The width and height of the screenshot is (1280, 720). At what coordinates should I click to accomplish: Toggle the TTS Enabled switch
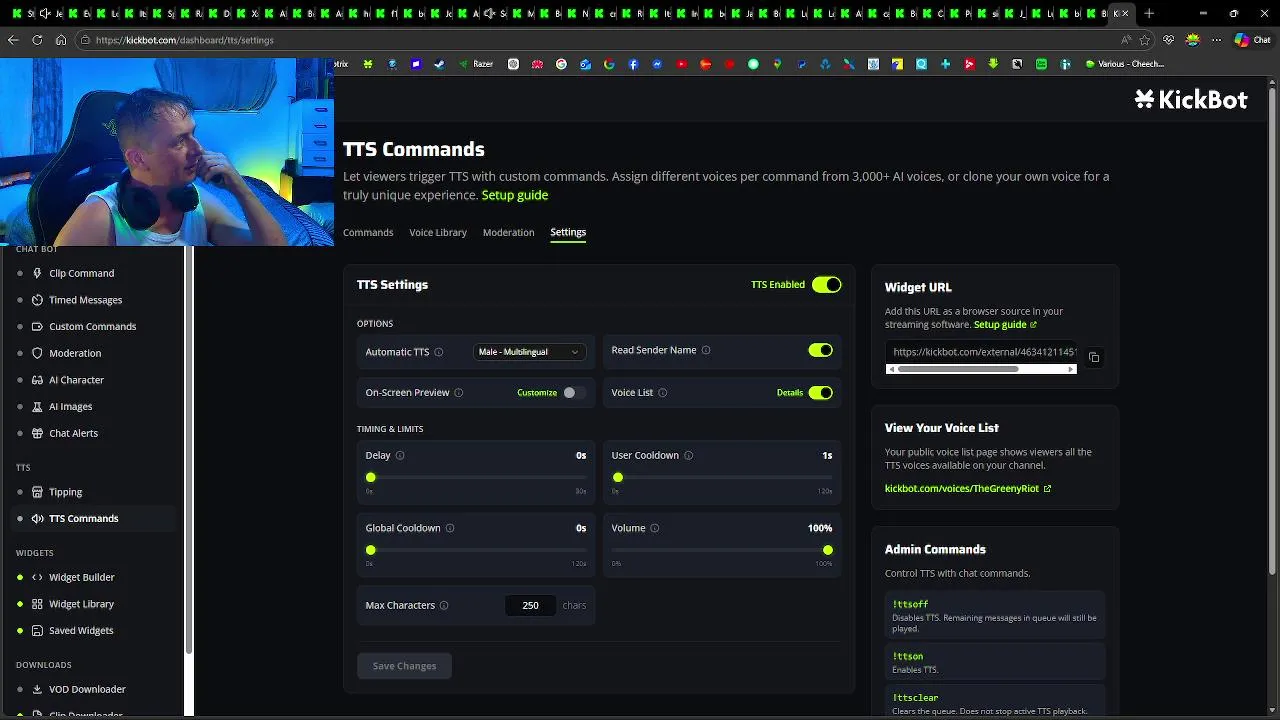pyautogui.click(x=826, y=285)
